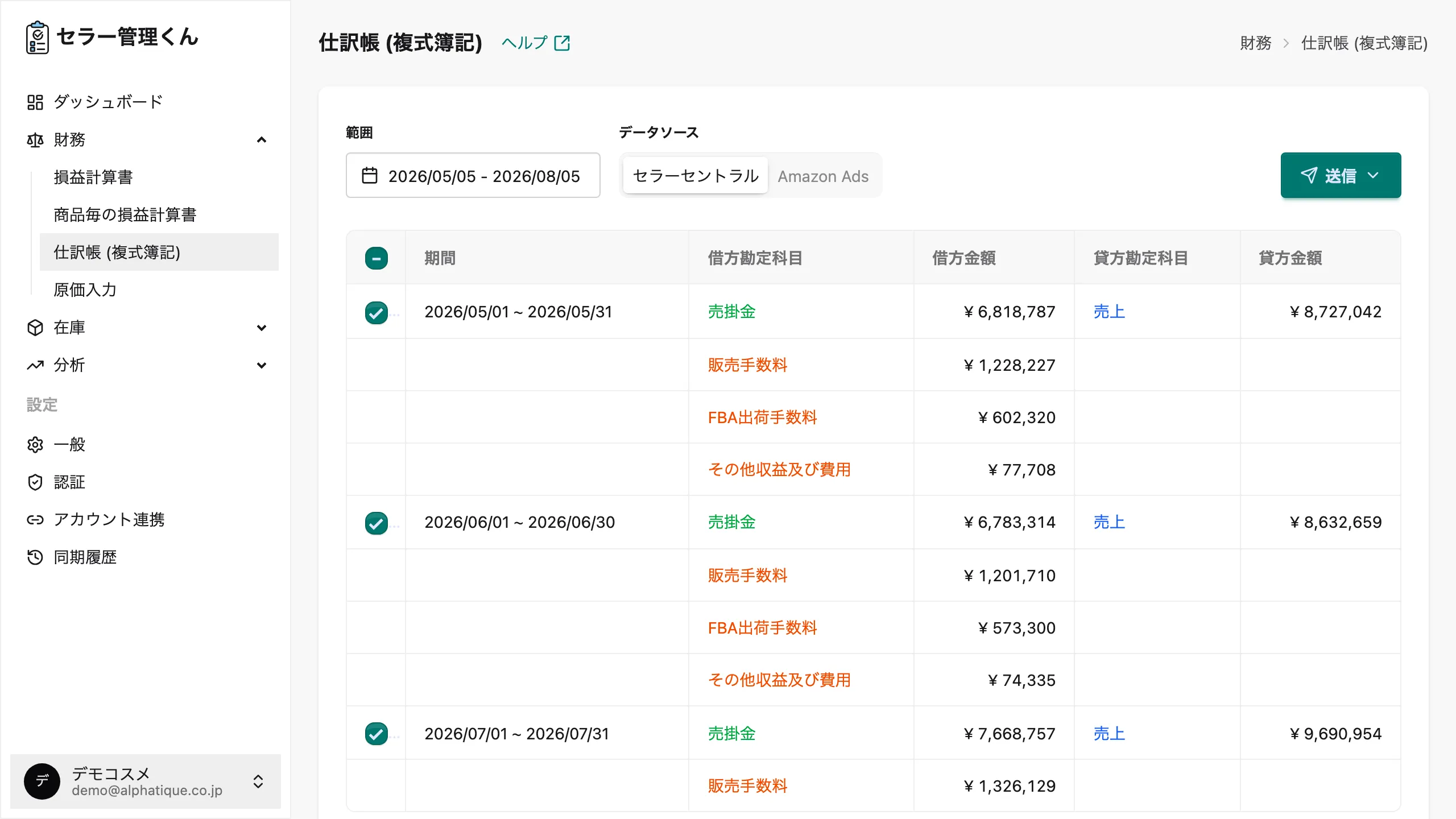This screenshot has height=819, width=1456.
Task: Open the 送信 dropdown arrow
Action: pyautogui.click(x=1373, y=175)
